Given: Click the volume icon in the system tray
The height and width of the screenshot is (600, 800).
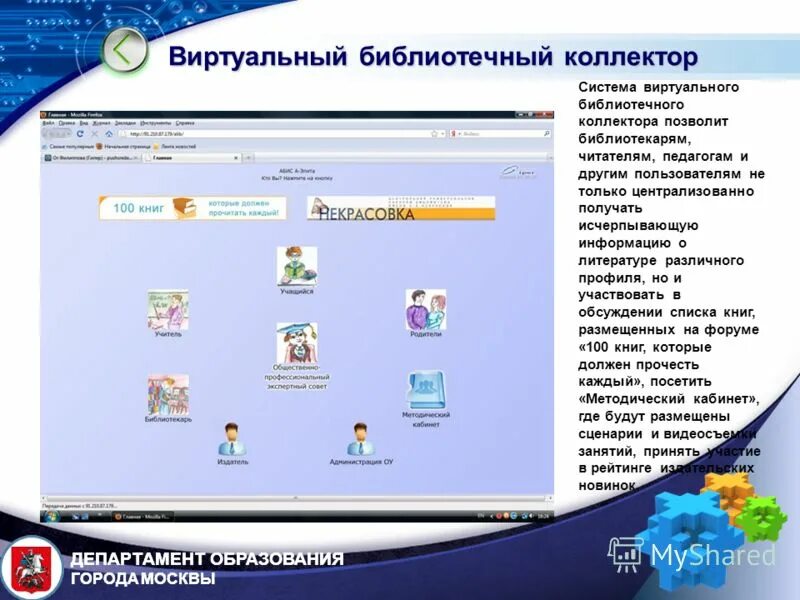Looking at the screenshot, I should (531, 515).
